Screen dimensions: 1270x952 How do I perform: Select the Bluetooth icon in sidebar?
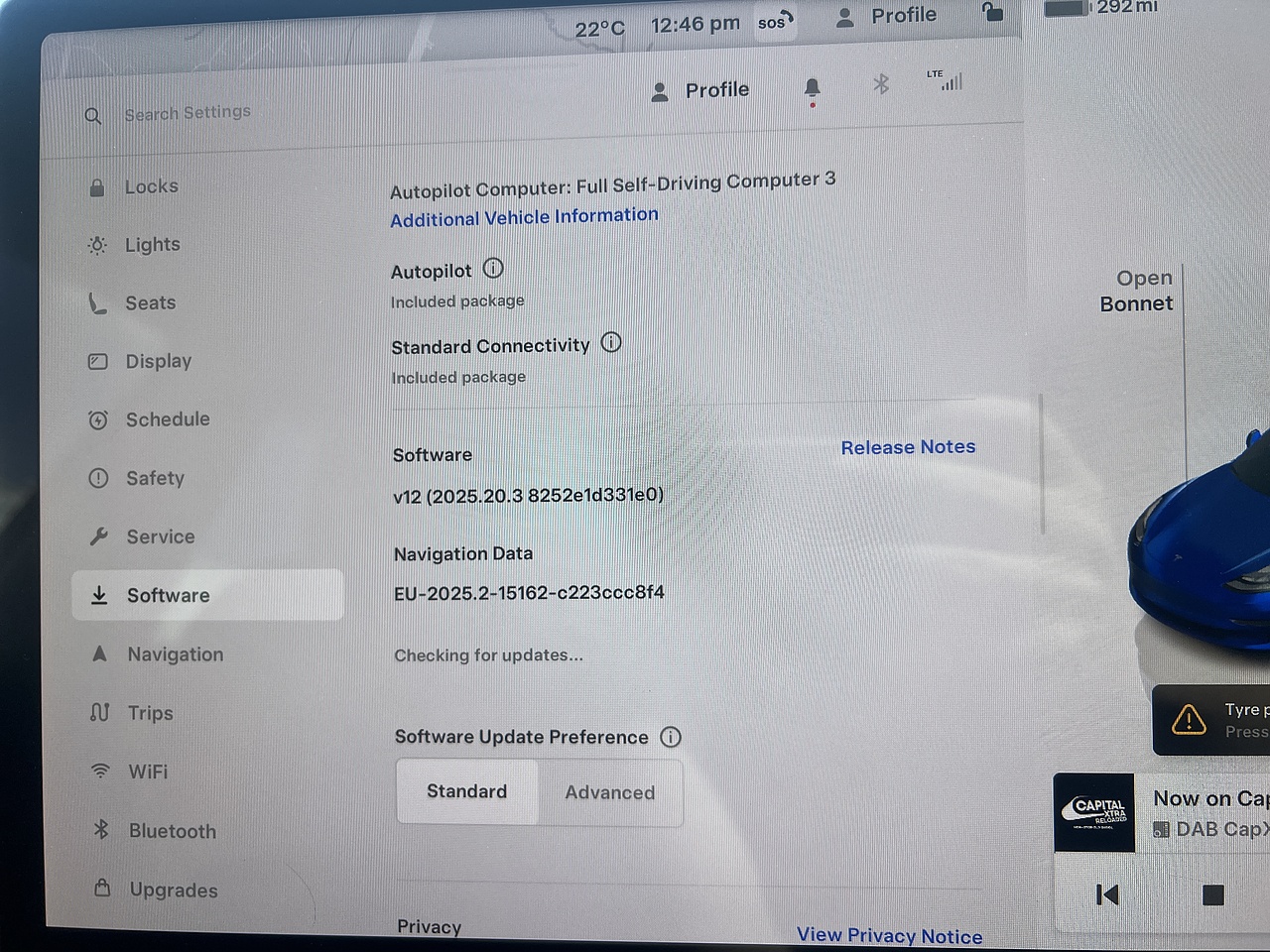100,829
